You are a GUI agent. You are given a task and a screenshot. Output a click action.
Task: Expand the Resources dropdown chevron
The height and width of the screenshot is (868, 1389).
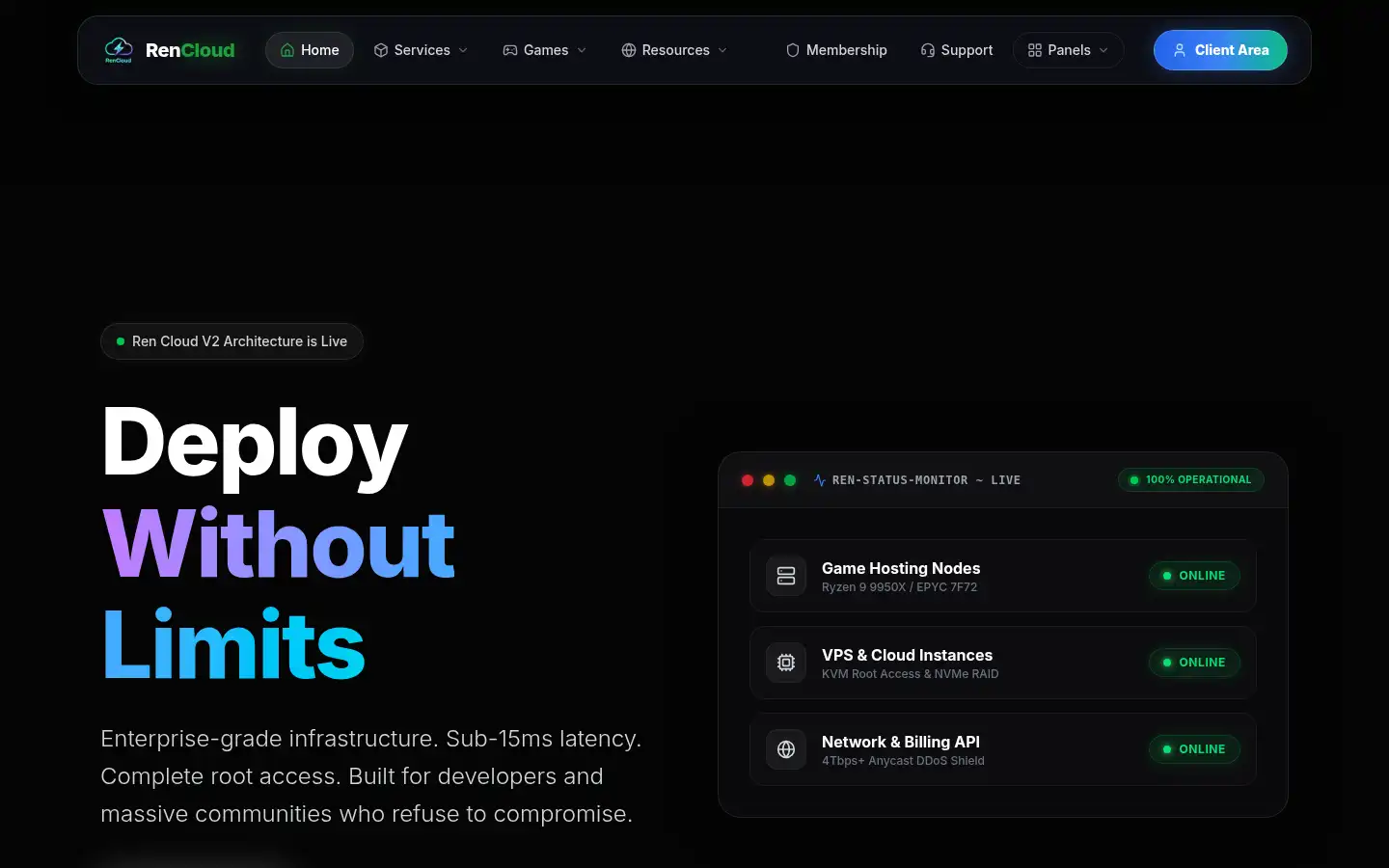coord(722,50)
